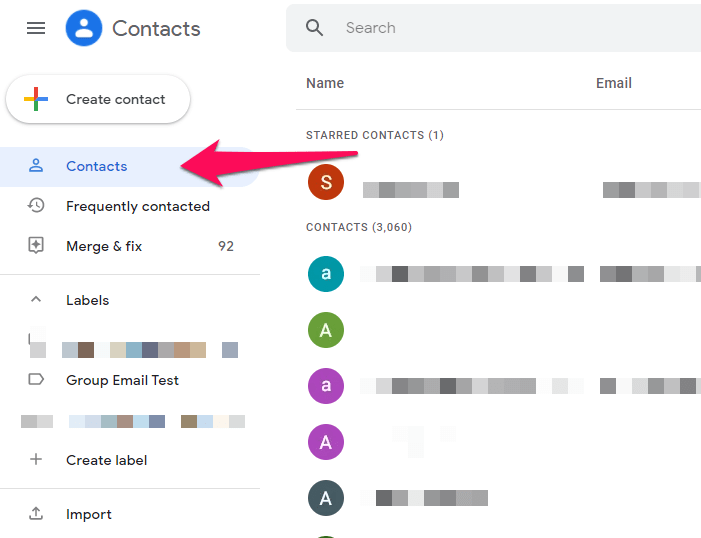Viewport: 701px width, 538px height.
Task: Click the Merge & fix sparkle icon
Action: click(36, 246)
